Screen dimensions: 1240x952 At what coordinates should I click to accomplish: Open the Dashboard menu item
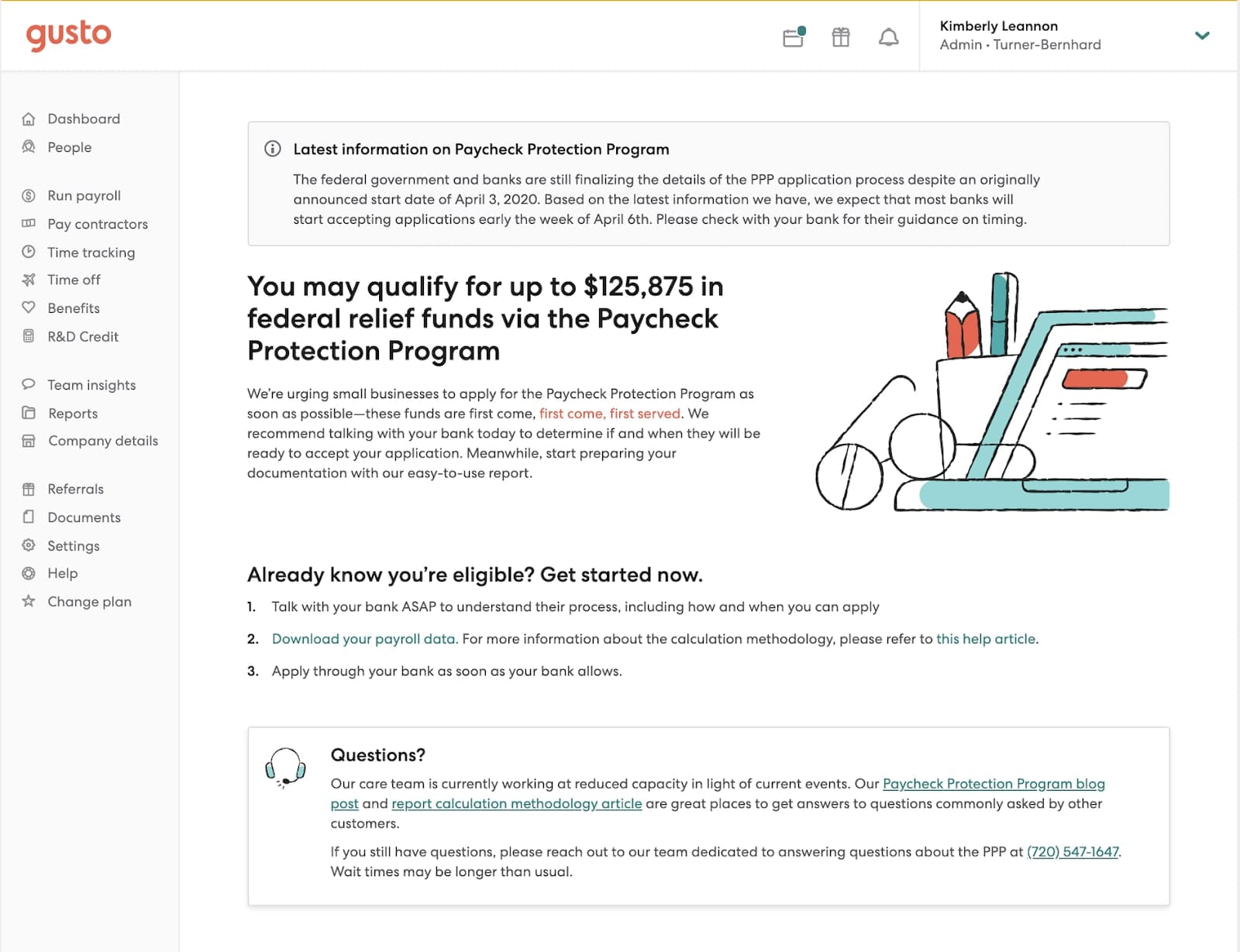coord(84,119)
